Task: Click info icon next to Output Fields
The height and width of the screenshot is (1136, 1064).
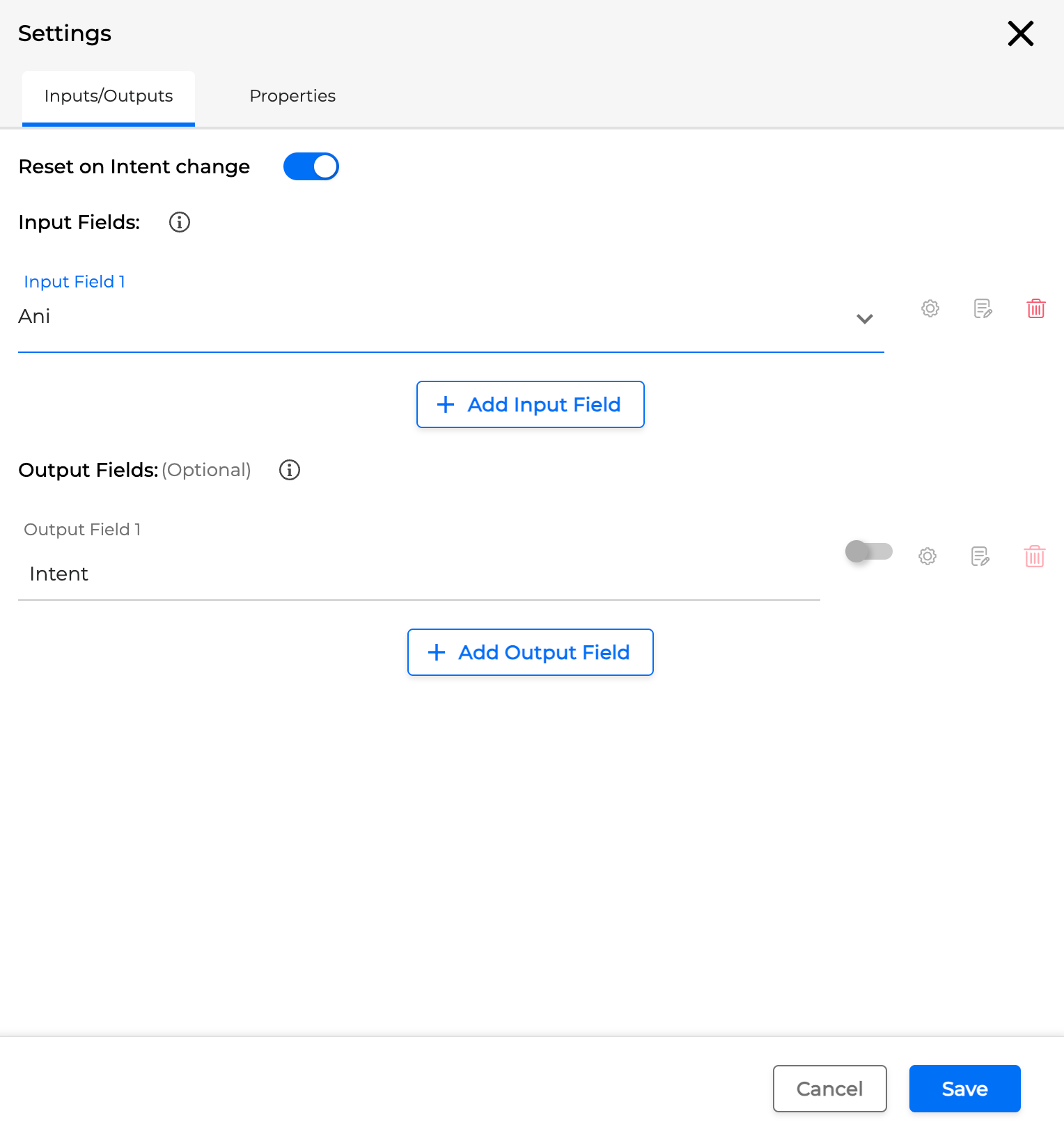Action: [x=290, y=470]
